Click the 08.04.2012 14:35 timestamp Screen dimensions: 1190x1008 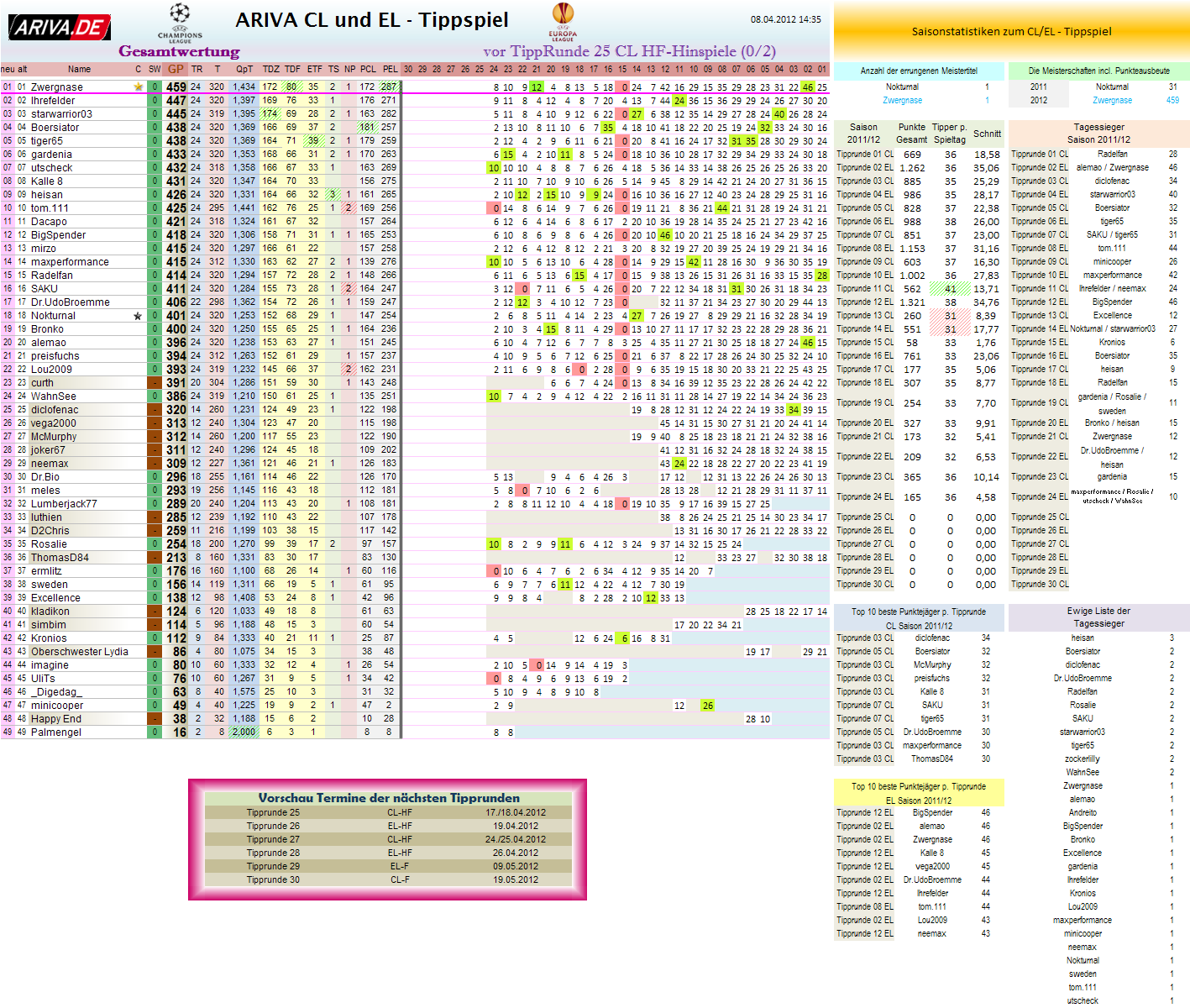785,19
